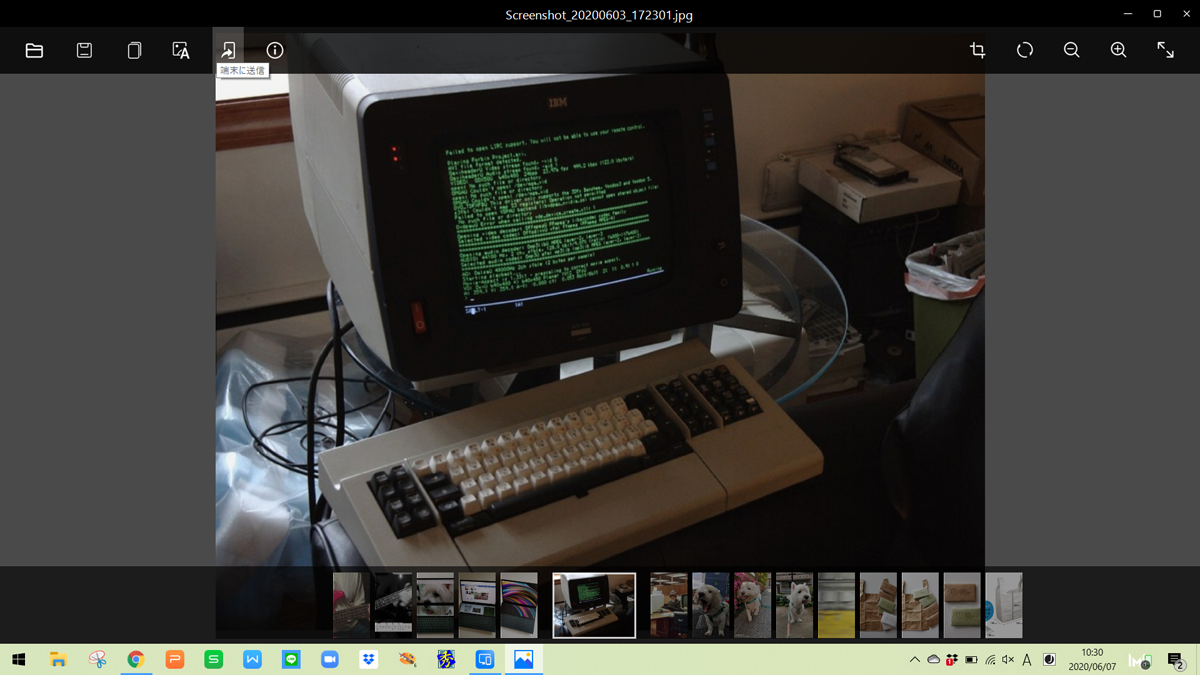
Task: Click OneDrive cloud icon in system tray
Action: tap(933, 660)
